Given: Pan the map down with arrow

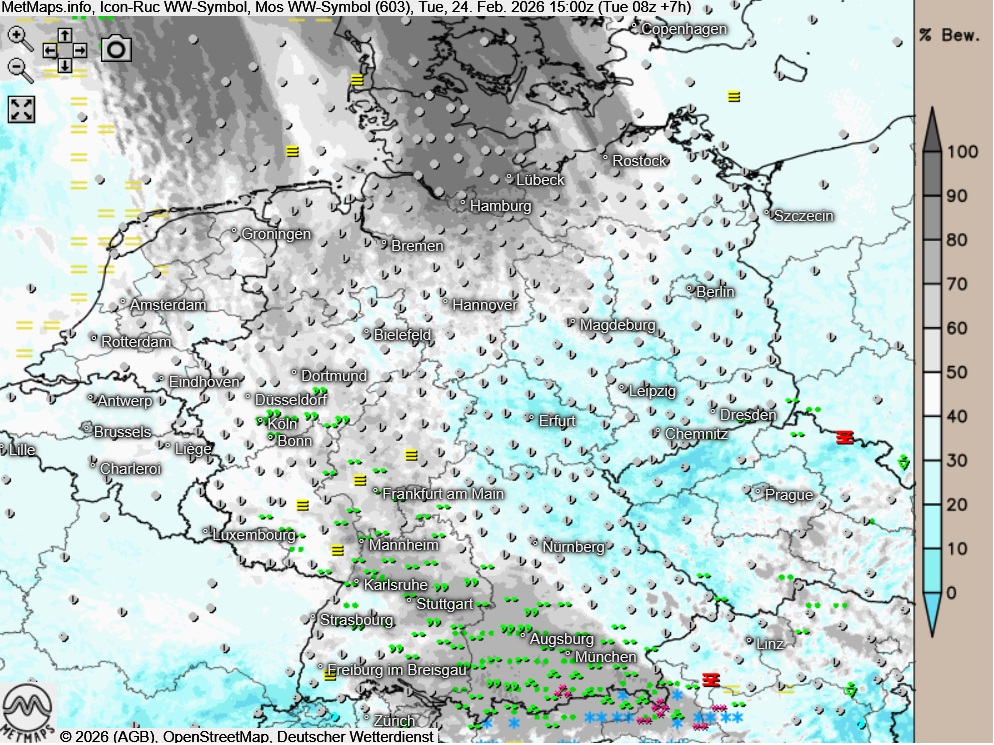Looking at the screenshot, I should [65, 65].
